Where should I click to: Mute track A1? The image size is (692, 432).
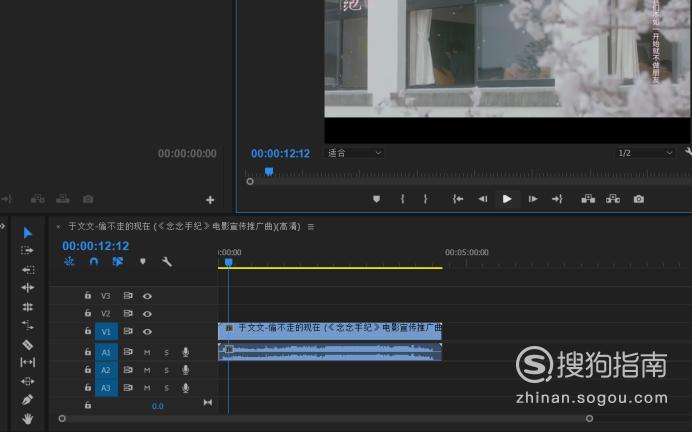click(x=147, y=352)
